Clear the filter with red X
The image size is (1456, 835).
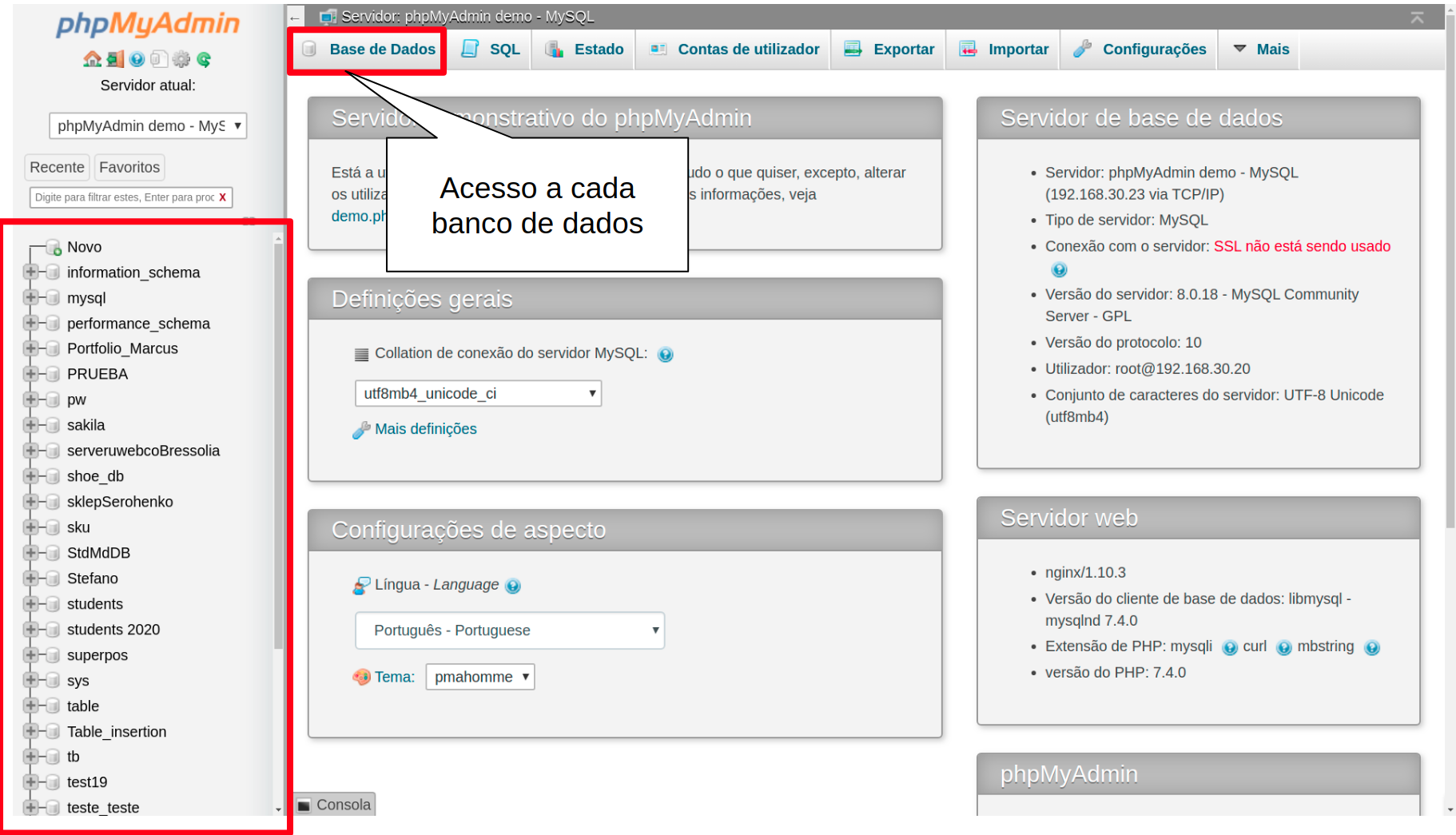223,197
